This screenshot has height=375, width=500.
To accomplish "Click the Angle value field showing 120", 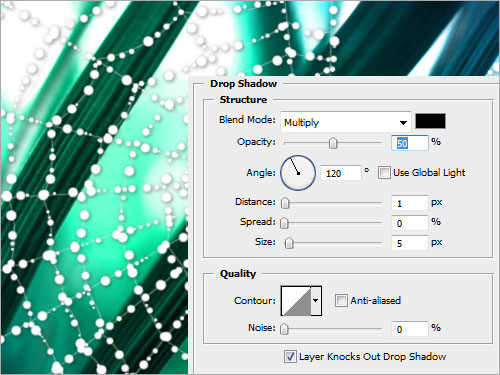I will pos(341,173).
